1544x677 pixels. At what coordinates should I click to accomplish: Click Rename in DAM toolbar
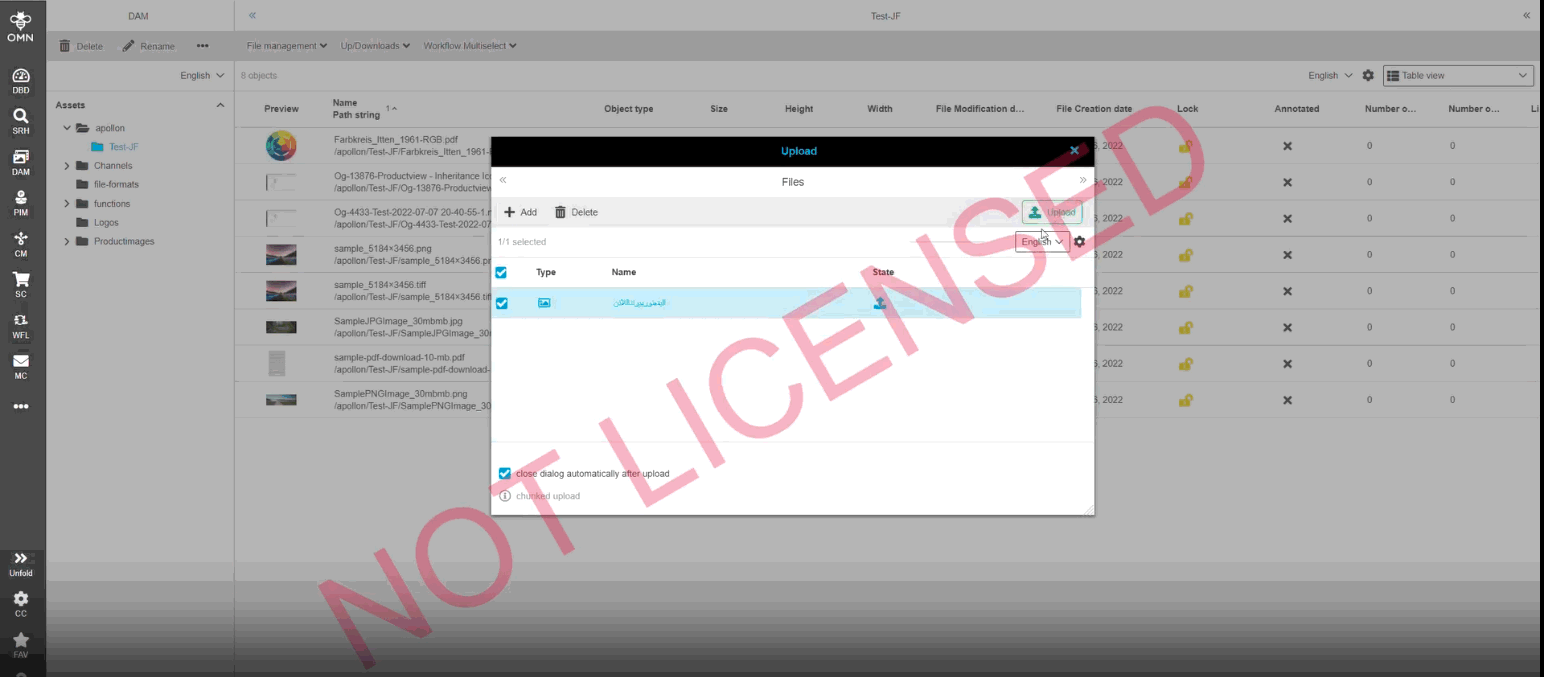[x=148, y=46]
